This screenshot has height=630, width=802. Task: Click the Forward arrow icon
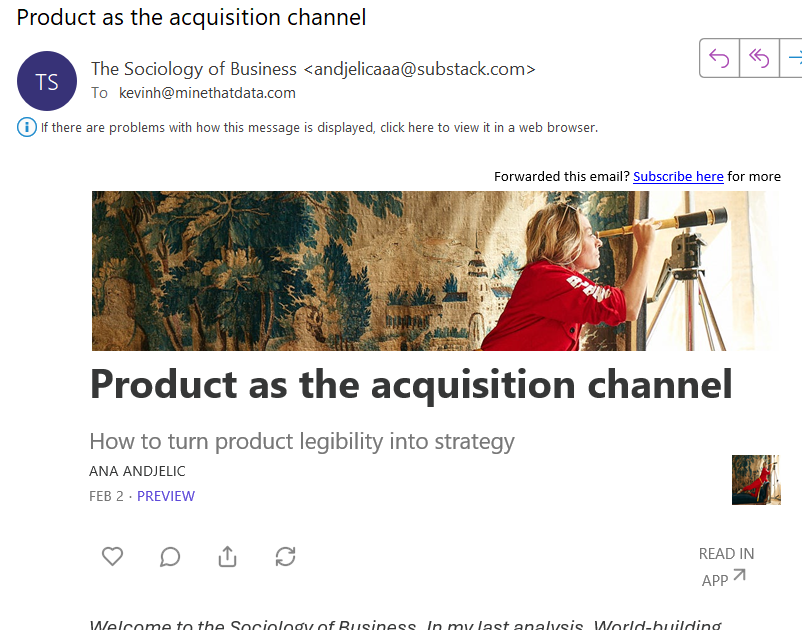(x=792, y=58)
